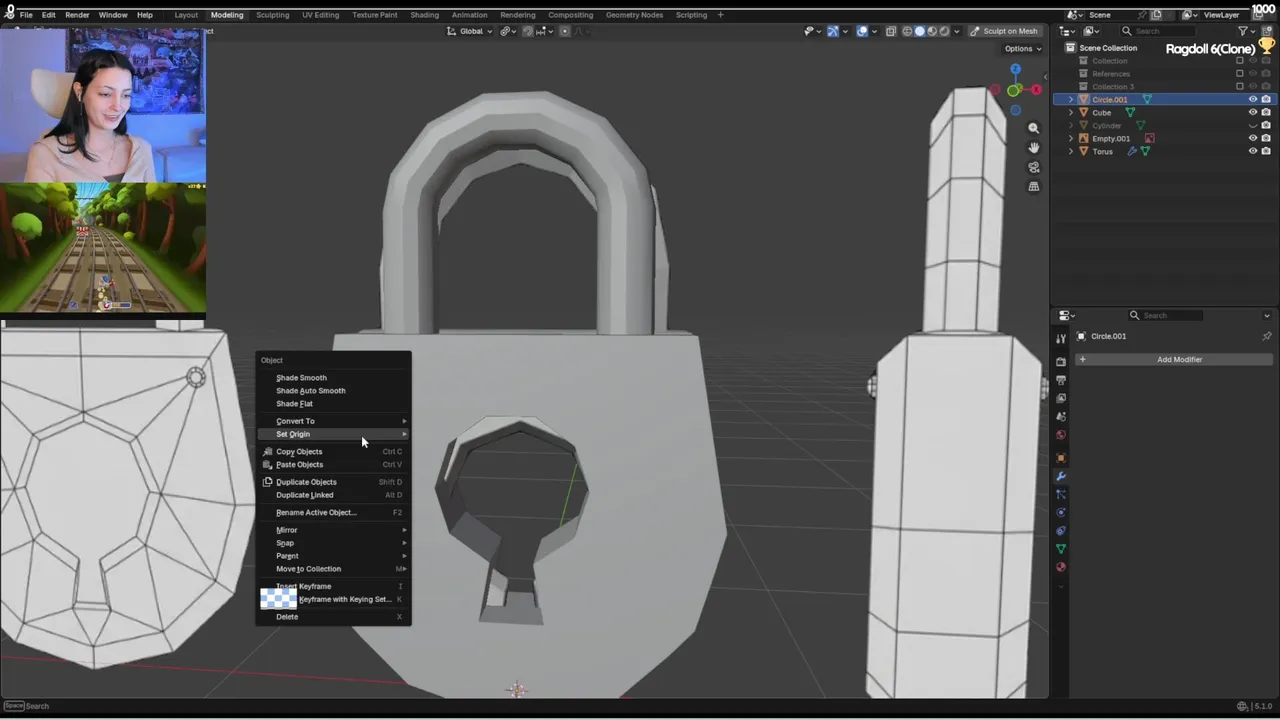Click the pin icon next to Circle.001
The width and height of the screenshot is (1280, 720).
1266,336
